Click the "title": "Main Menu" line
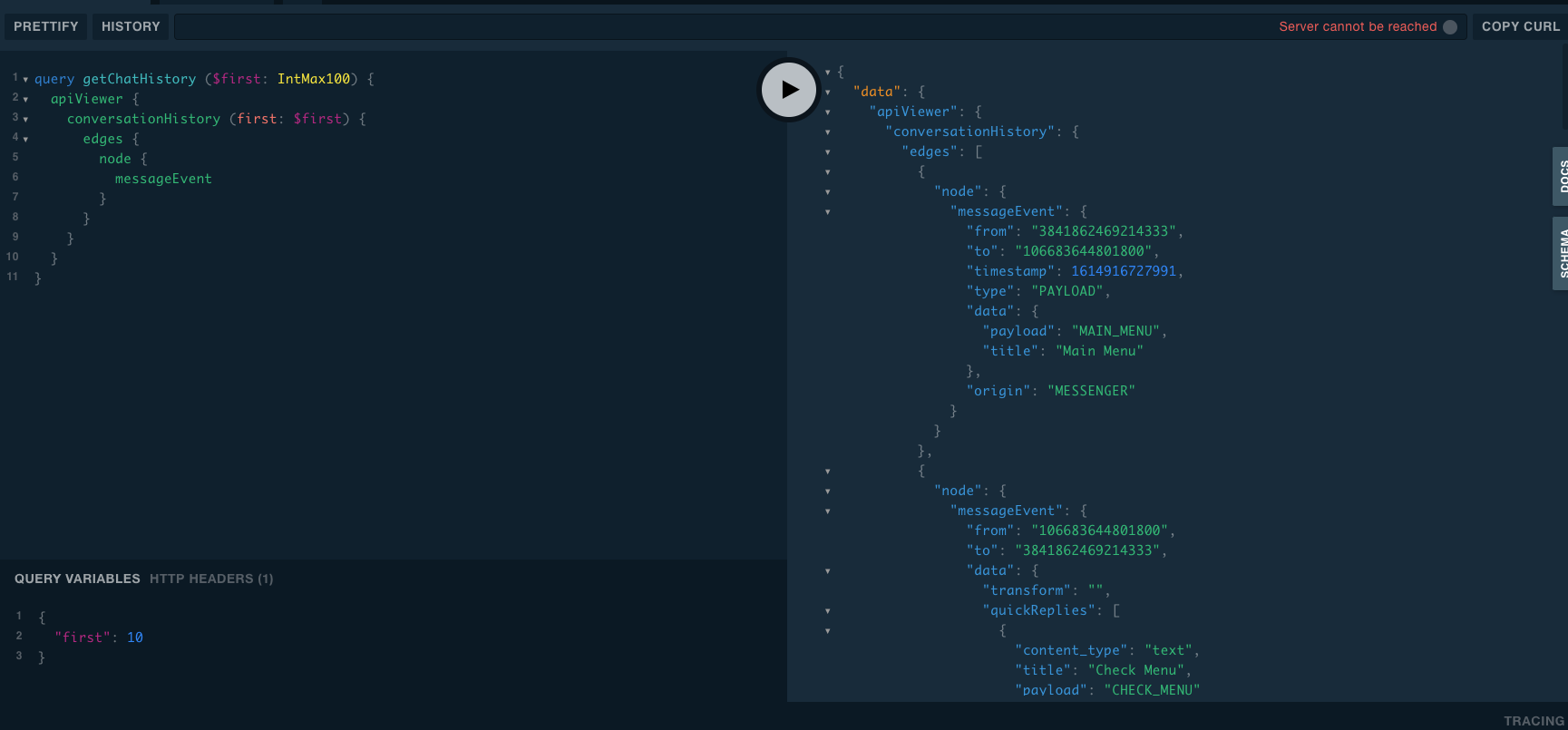 (1063, 351)
